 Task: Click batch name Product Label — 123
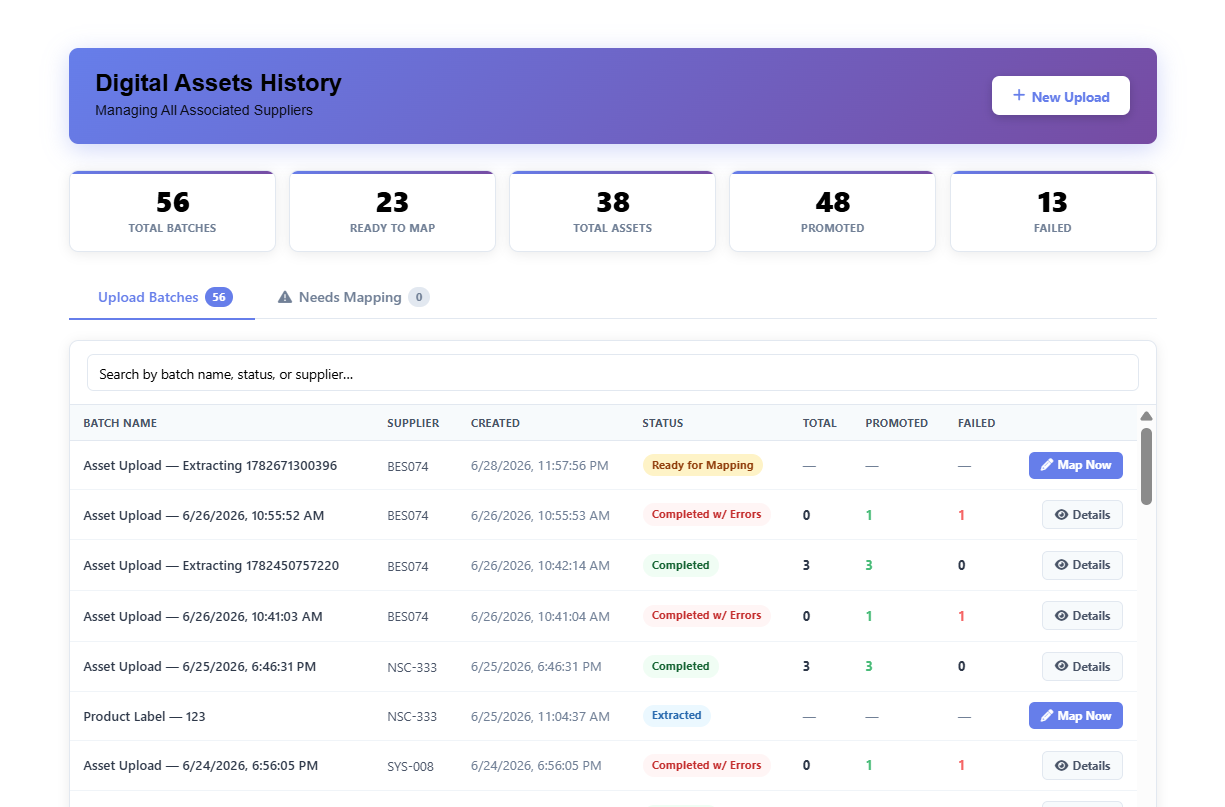[x=144, y=716]
